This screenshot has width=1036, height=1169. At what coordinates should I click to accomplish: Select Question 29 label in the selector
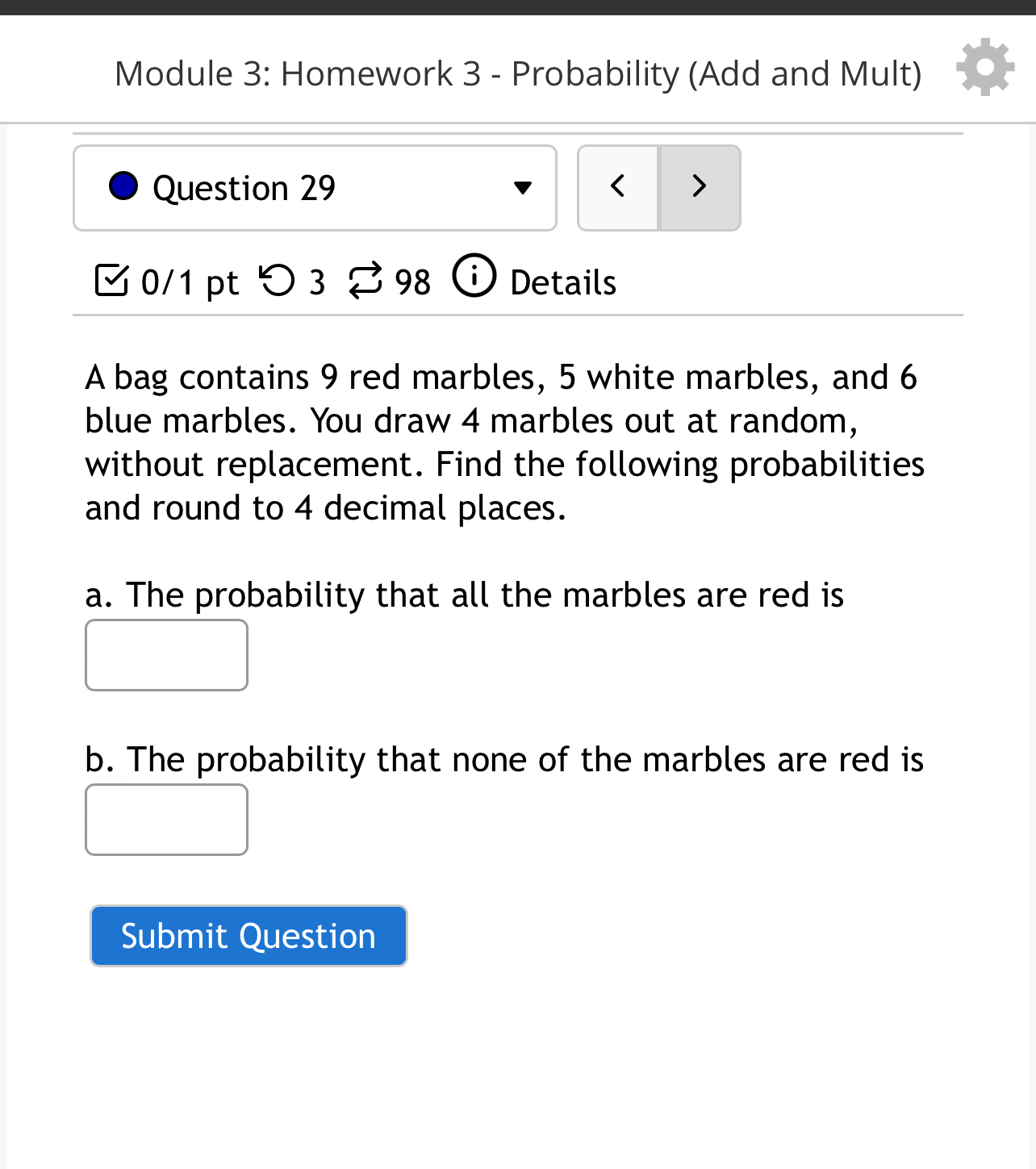point(244,187)
